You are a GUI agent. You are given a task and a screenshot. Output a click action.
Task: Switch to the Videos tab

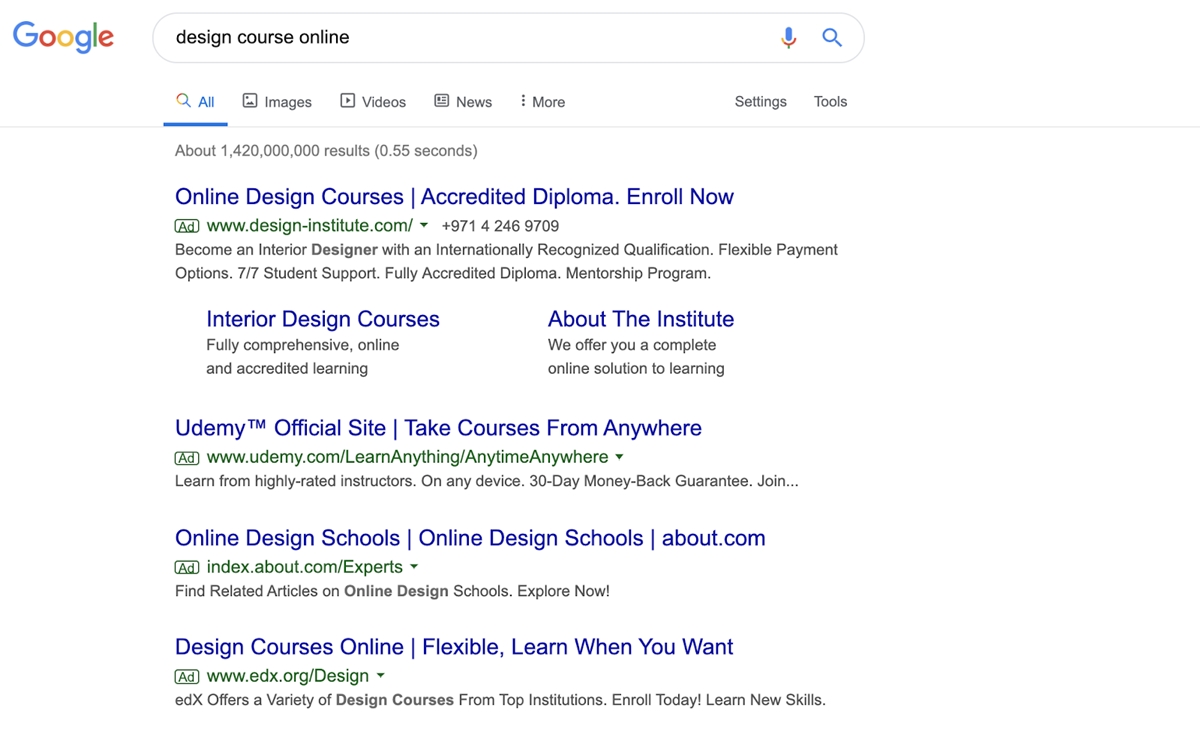373,102
